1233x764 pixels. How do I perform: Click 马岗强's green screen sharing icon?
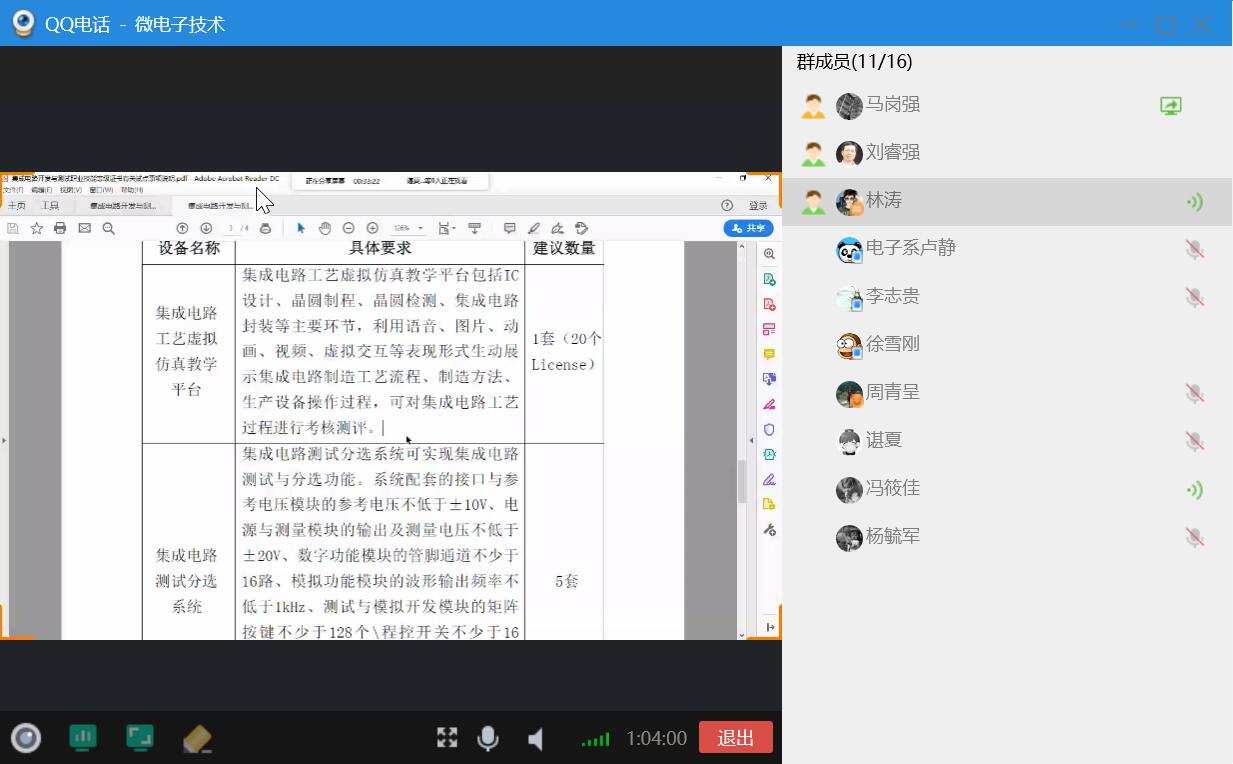(1170, 105)
